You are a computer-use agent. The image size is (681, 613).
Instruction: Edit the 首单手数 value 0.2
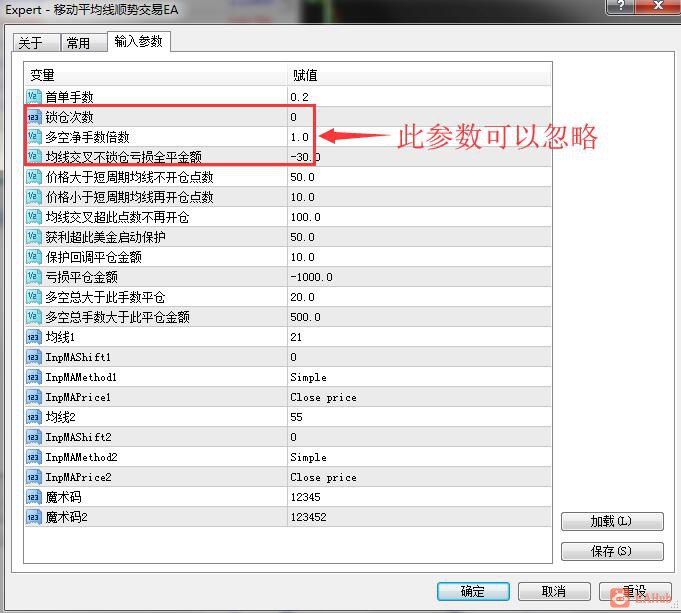(419, 96)
